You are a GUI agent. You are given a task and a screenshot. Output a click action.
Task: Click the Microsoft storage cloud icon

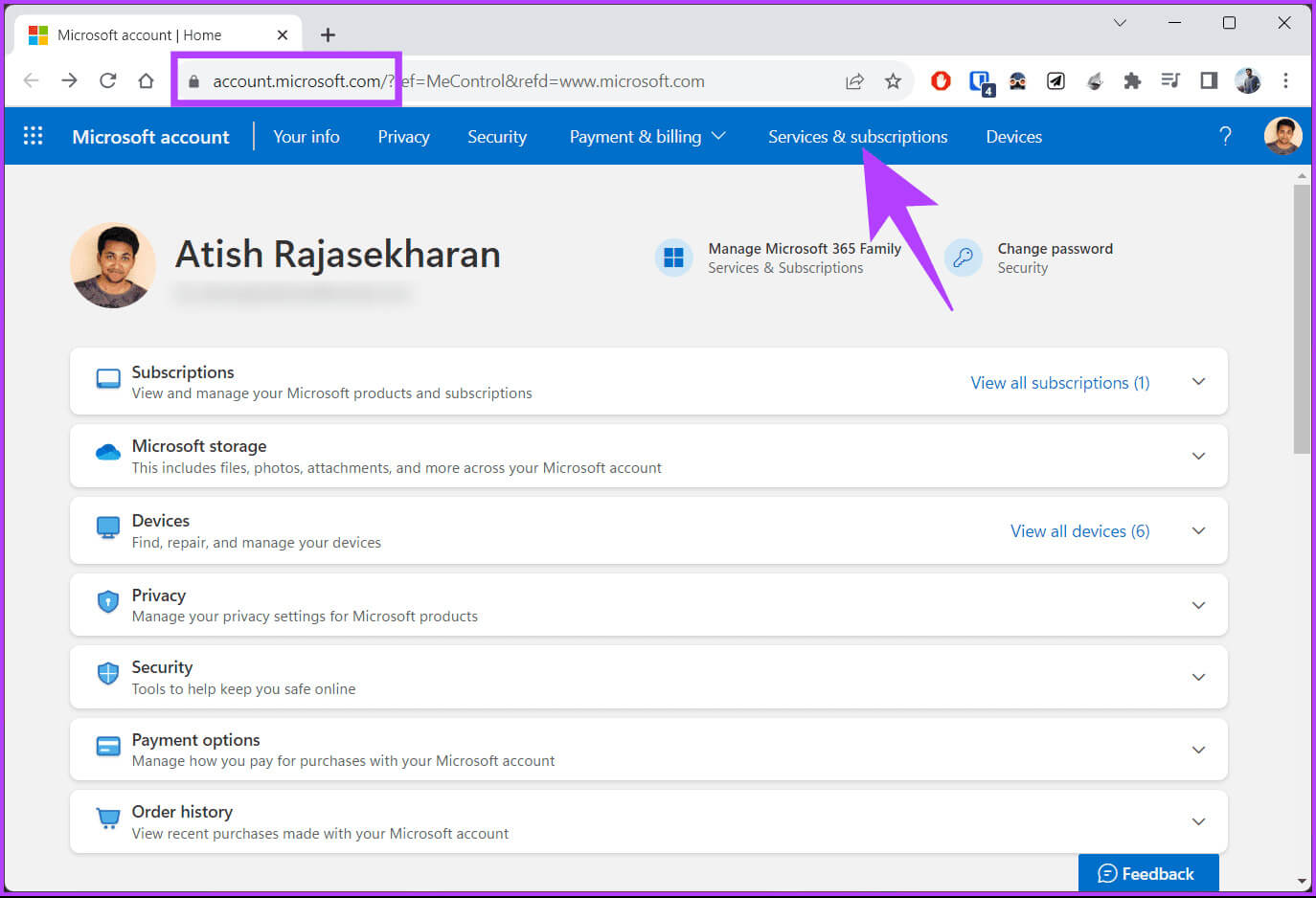tap(108, 452)
